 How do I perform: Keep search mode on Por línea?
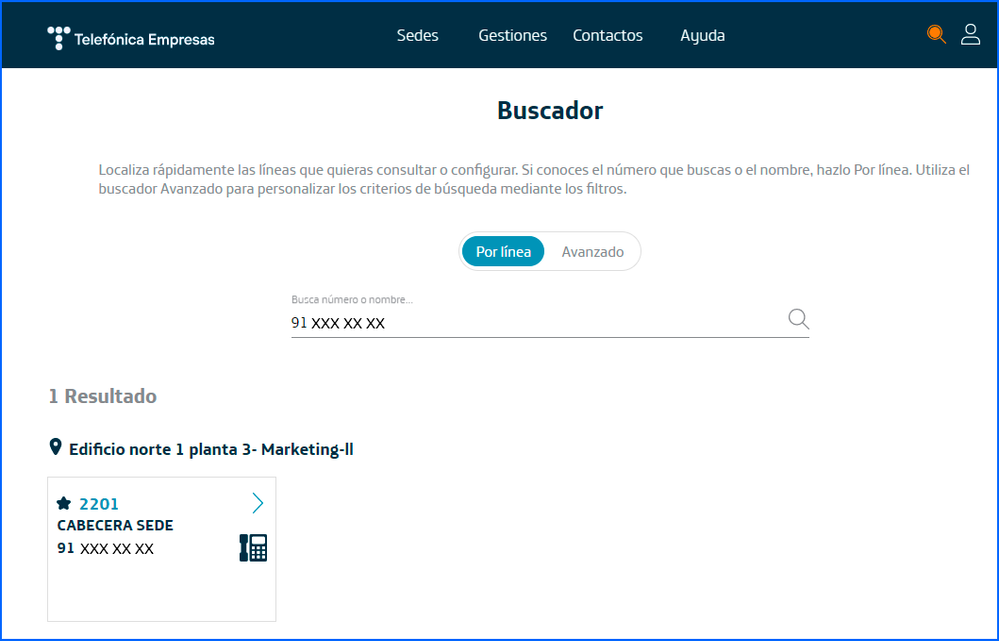[x=503, y=251]
